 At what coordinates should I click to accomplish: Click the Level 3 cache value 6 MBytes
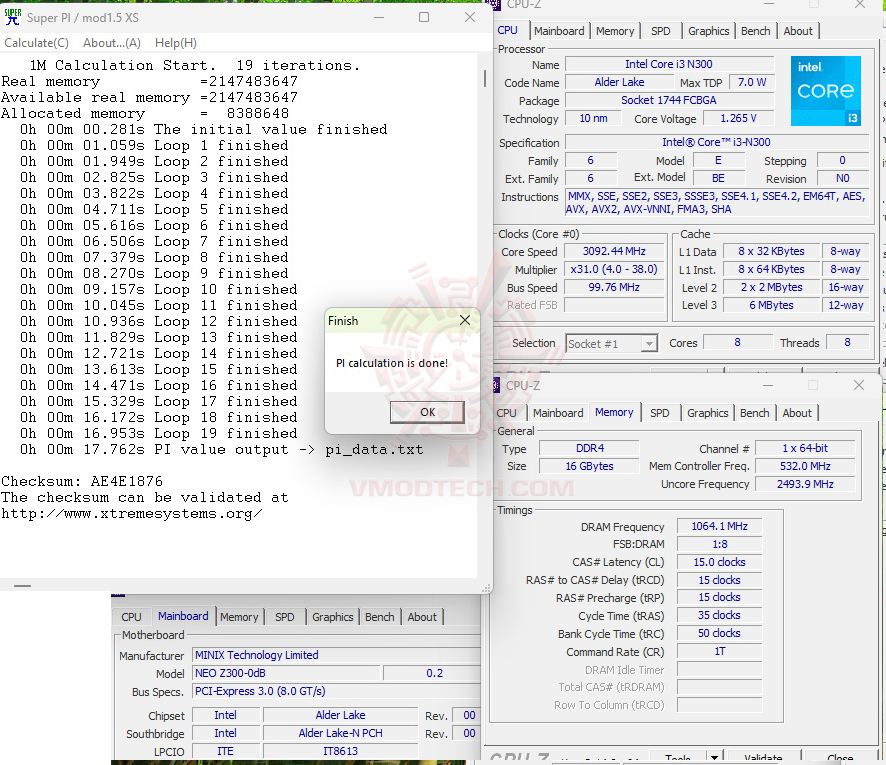772,306
